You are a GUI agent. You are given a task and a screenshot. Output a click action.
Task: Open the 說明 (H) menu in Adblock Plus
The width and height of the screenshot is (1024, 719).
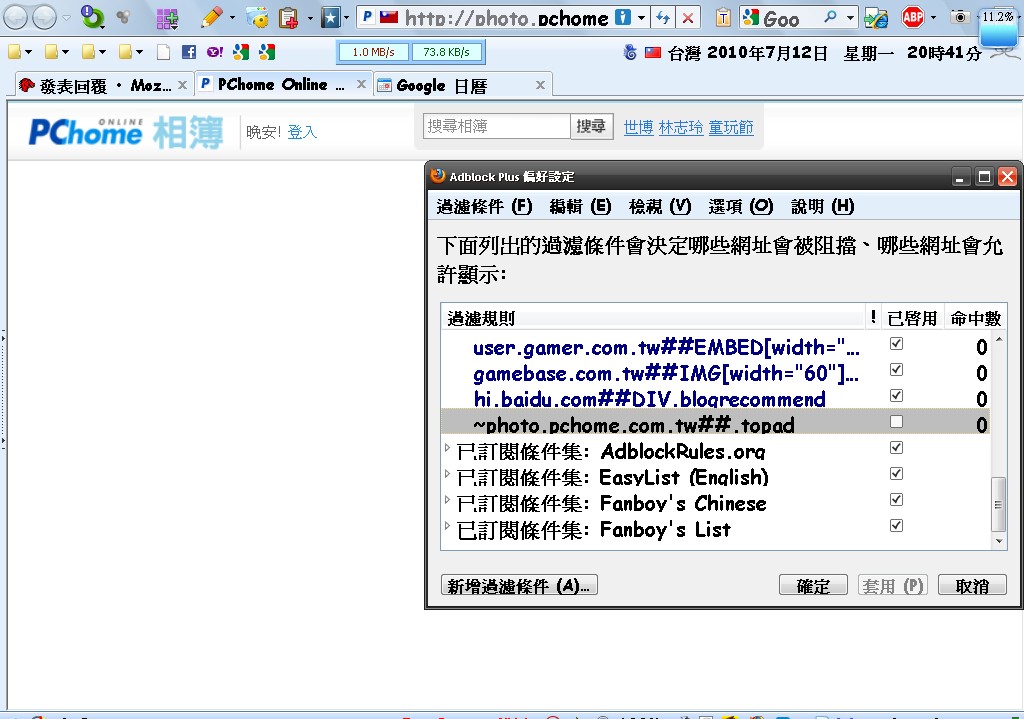click(822, 207)
